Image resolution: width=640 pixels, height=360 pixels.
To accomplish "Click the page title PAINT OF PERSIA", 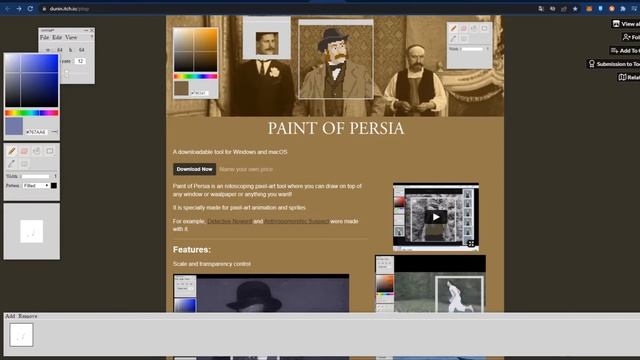I will pyautogui.click(x=336, y=129).
